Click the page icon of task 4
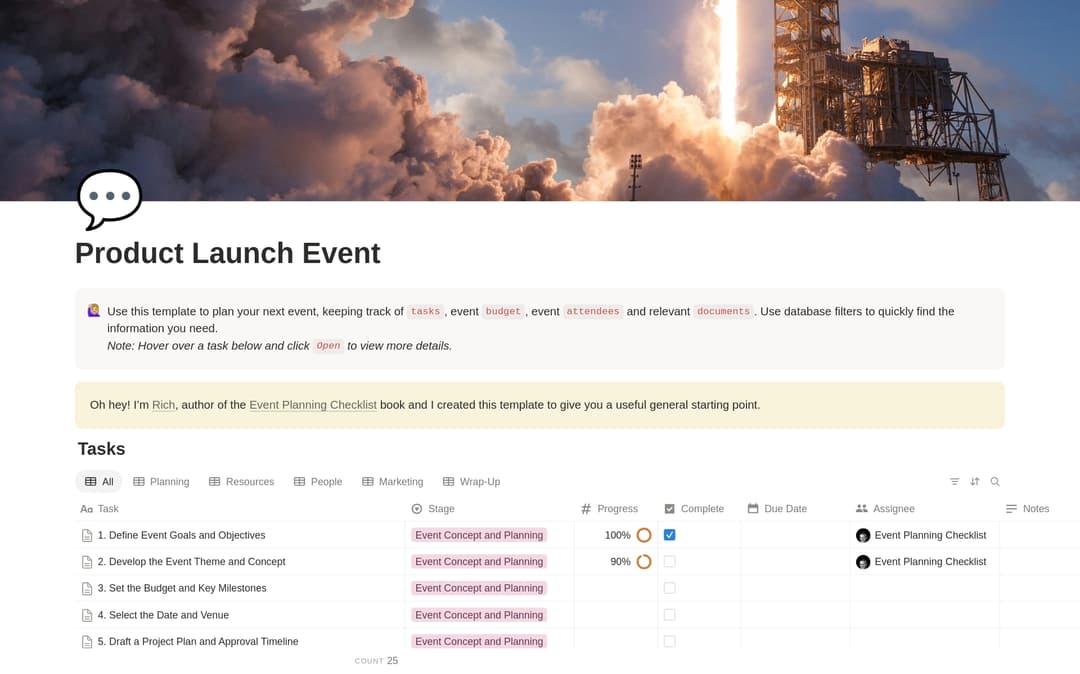The height and width of the screenshot is (674, 1080). pyautogui.click(x=87, y=615)
